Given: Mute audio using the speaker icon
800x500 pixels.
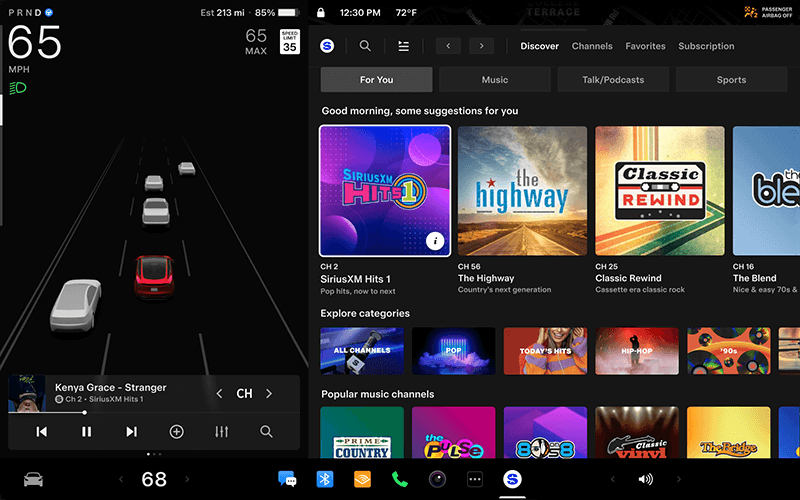Looking at the screenshot, I should pyautogui.click(x=645, y=480).
